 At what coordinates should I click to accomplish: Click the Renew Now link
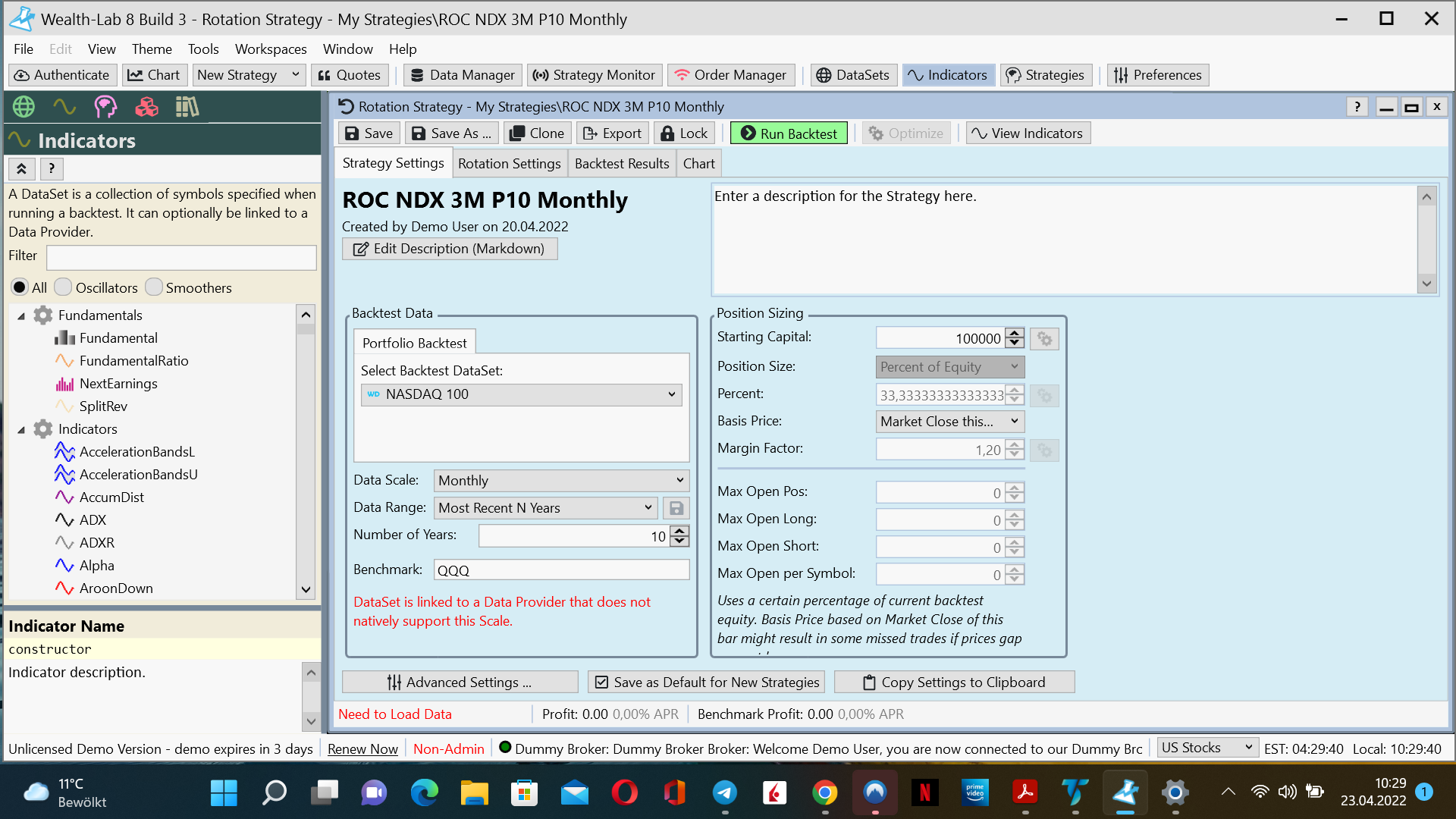pyautogui.click(x=362, y=749)
